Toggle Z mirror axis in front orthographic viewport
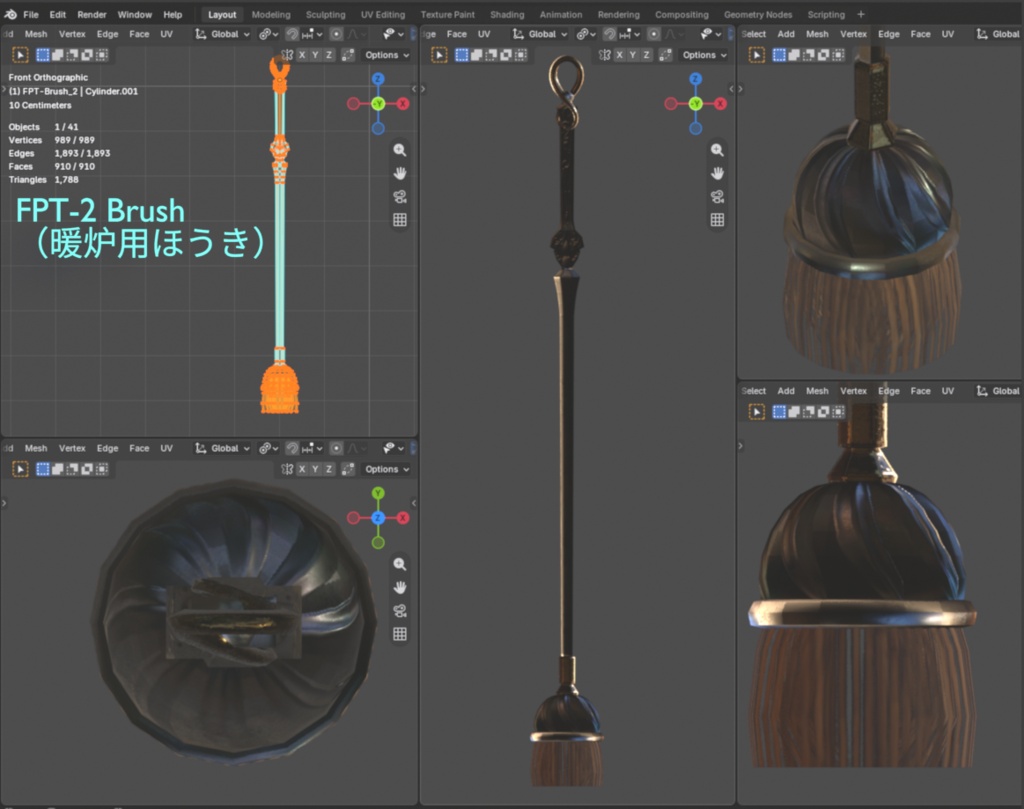 pos(328,55)
